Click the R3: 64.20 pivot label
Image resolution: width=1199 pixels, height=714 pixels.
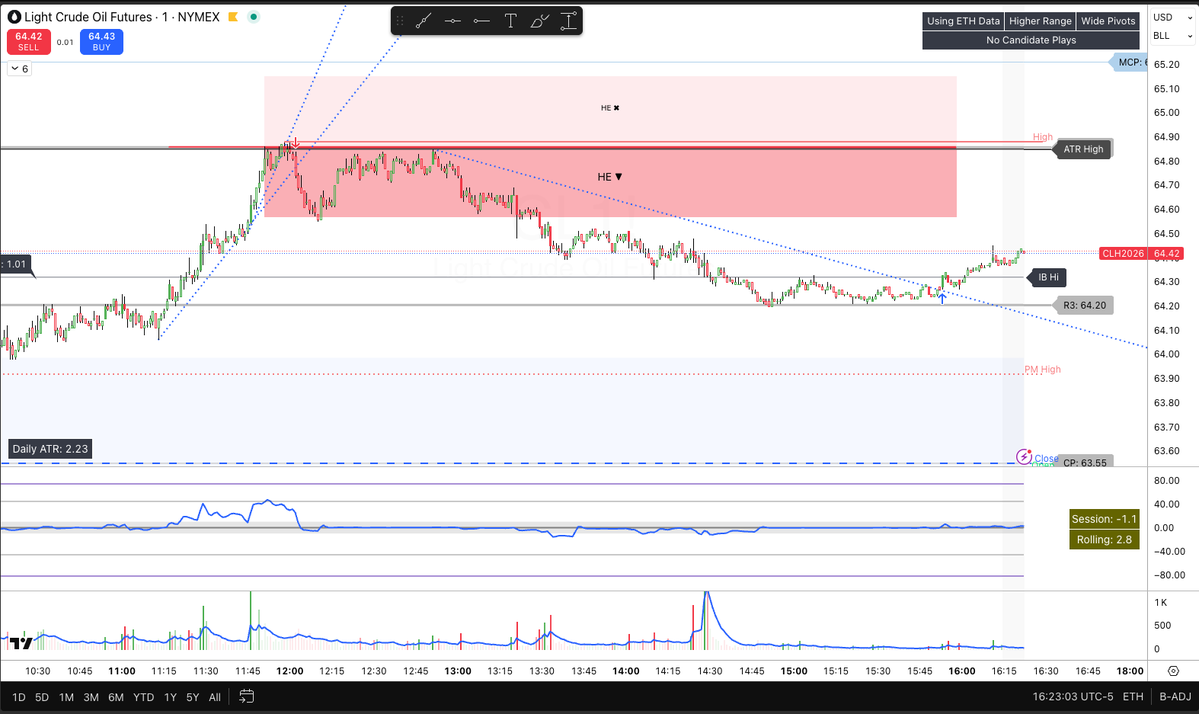point(1084,305)
